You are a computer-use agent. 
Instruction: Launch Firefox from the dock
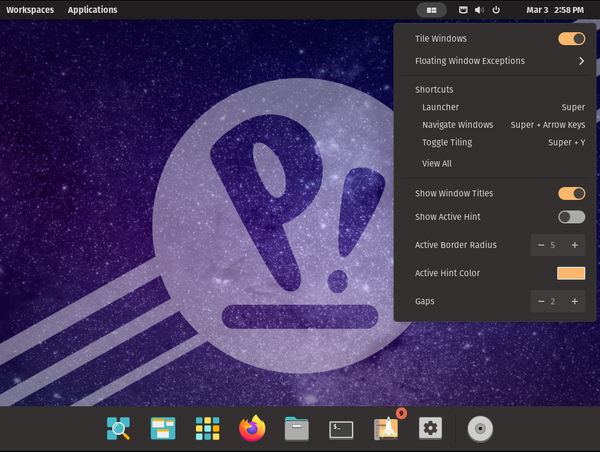pyautogui.click(x=252, y=428)
